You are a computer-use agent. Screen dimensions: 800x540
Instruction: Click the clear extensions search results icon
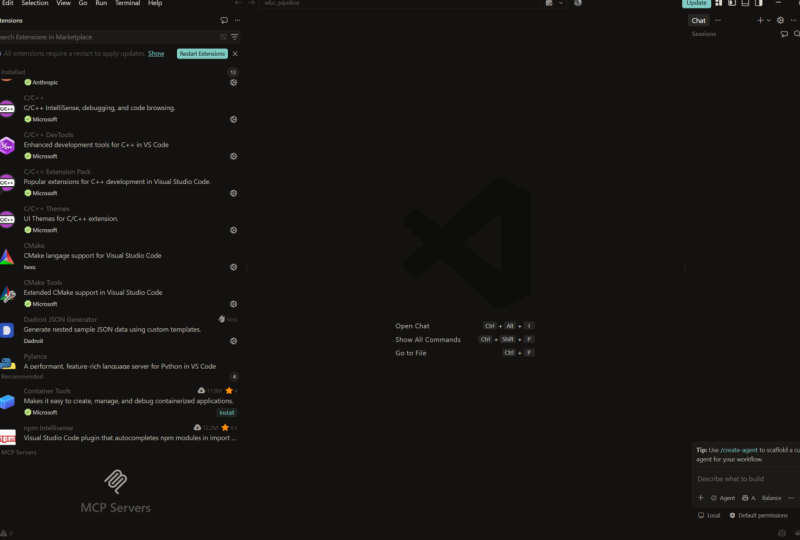pos(223,37)
